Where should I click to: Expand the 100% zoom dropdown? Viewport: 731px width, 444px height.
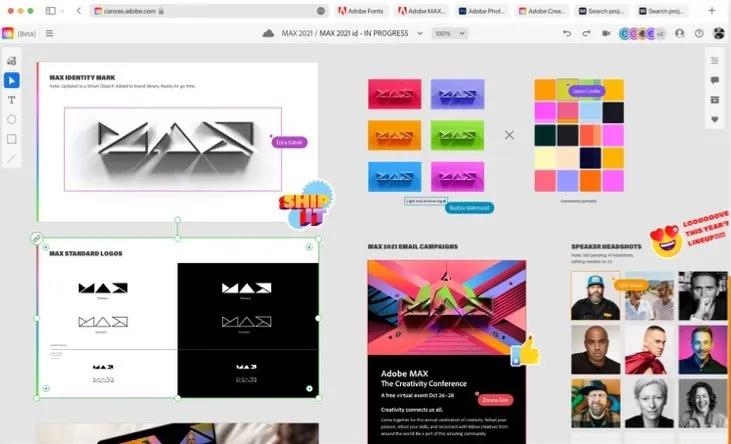(x=449, y=33)
